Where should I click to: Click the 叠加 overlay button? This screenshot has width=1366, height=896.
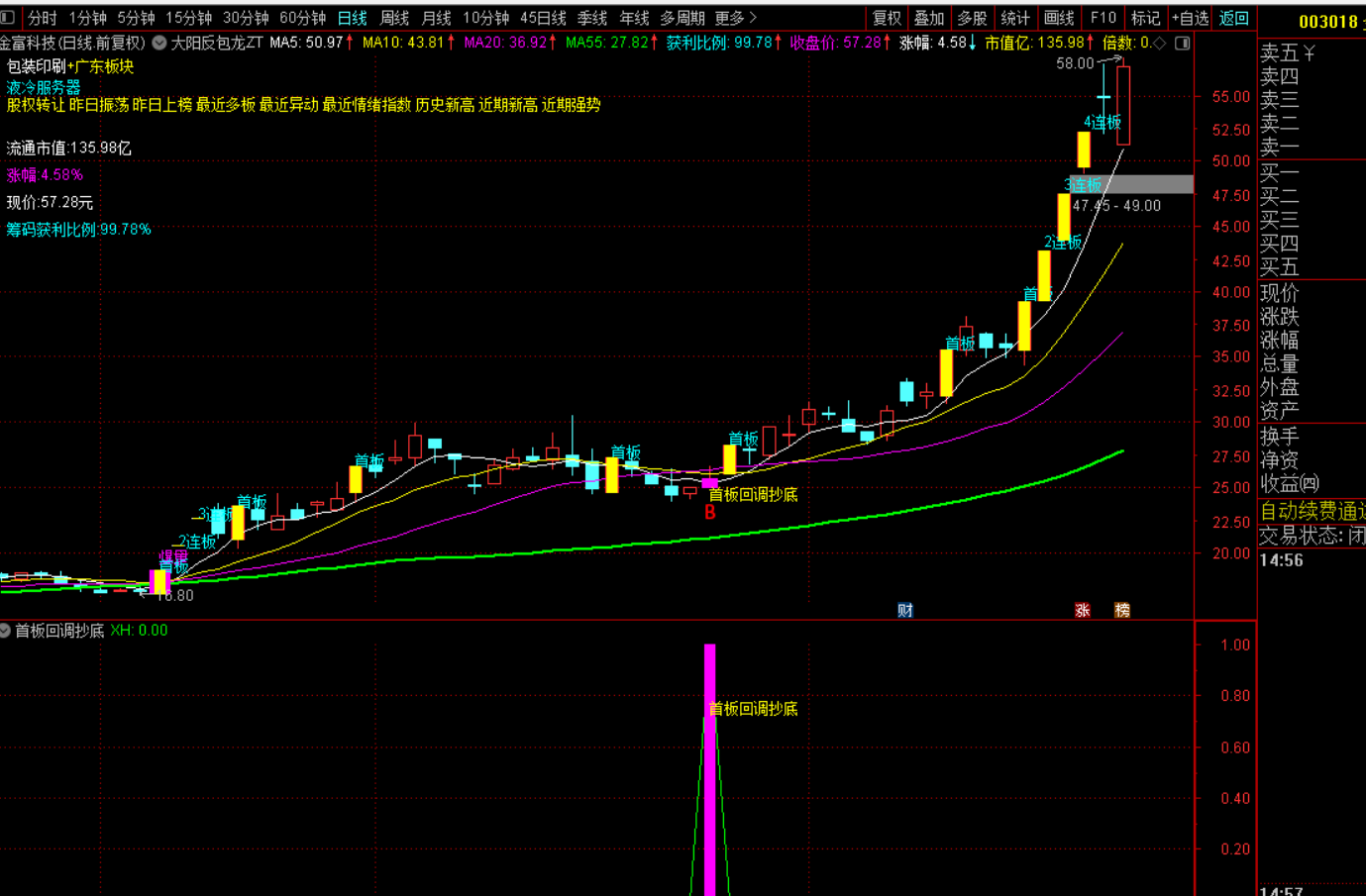(x=929, y=18)
